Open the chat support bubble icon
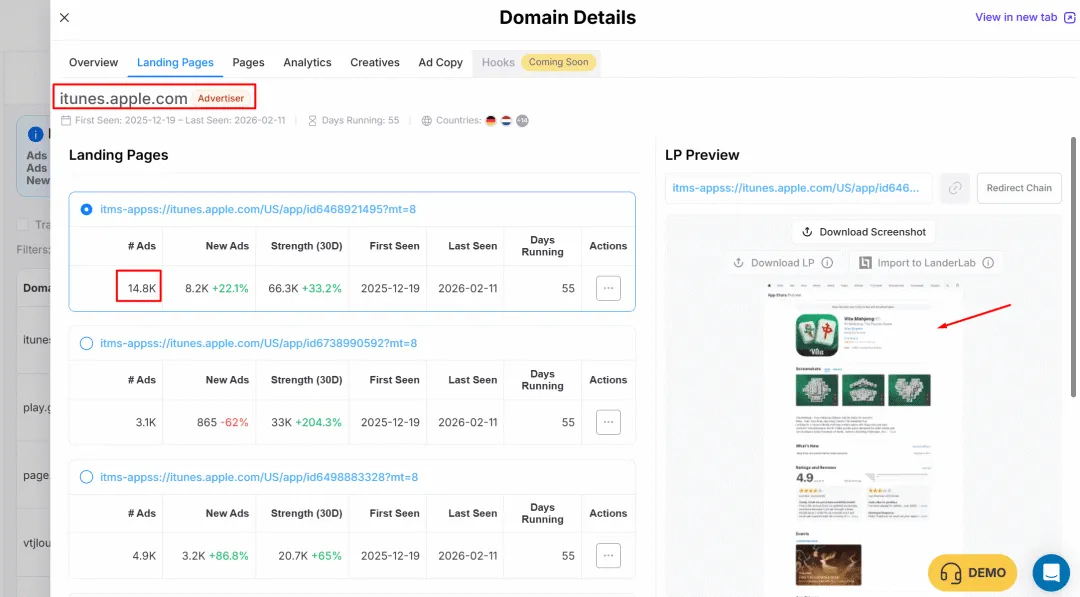This screenshot has height=597, width=1080. point(1051,573)
